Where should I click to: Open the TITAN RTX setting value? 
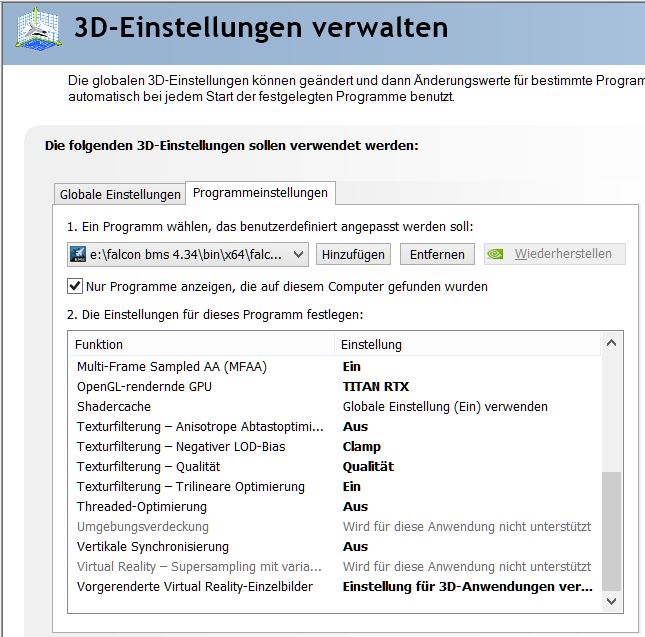[376, 386]
